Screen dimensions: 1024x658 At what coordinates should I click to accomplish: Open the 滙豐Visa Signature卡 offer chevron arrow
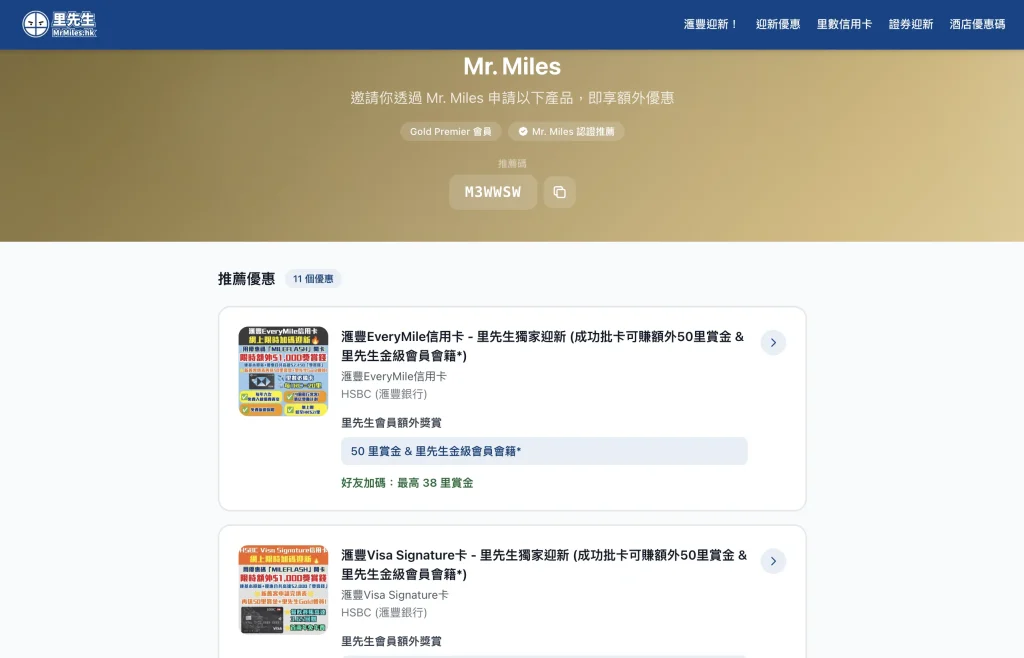pos(773,561)
